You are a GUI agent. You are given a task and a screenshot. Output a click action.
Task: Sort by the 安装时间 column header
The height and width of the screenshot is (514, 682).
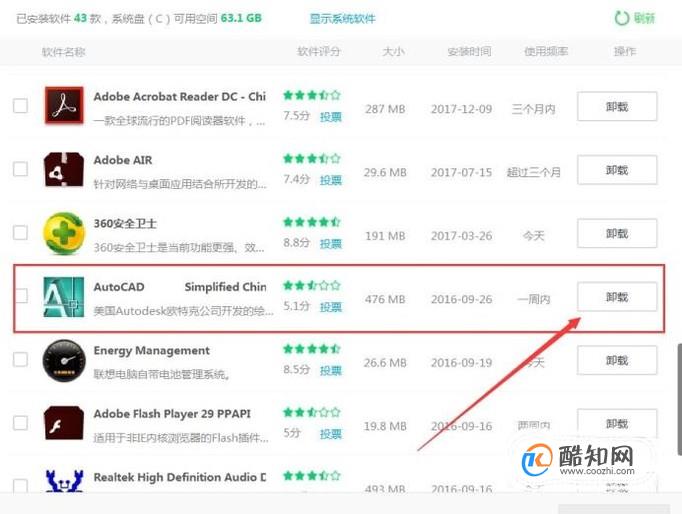pyautogui.click(x=469, y=52)
